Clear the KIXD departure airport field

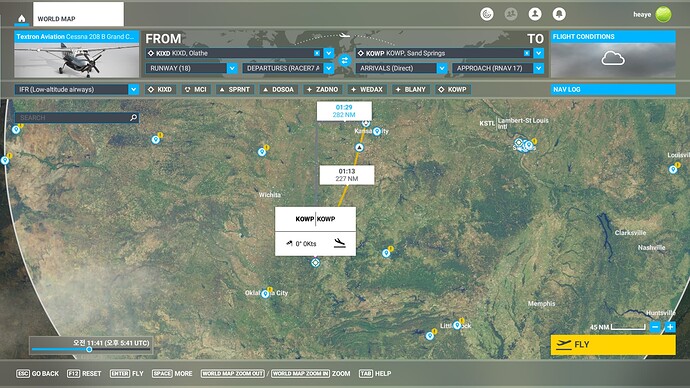[317, 53]
